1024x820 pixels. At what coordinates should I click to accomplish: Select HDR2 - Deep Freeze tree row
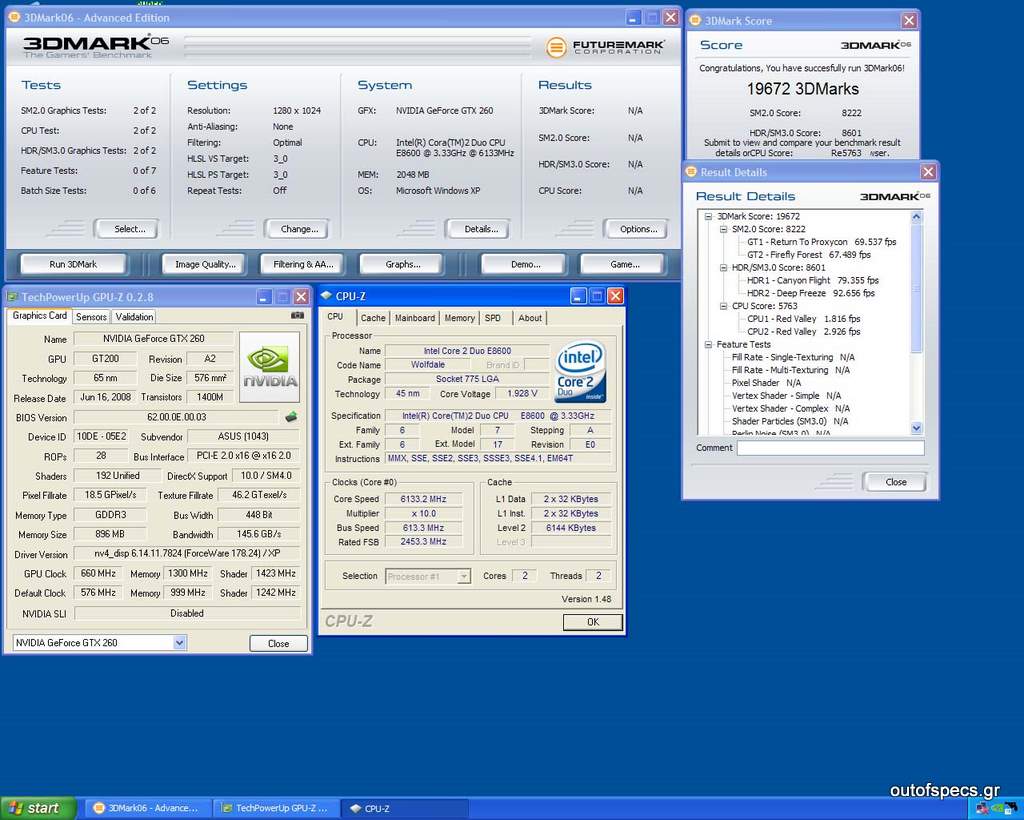(810, 293)
